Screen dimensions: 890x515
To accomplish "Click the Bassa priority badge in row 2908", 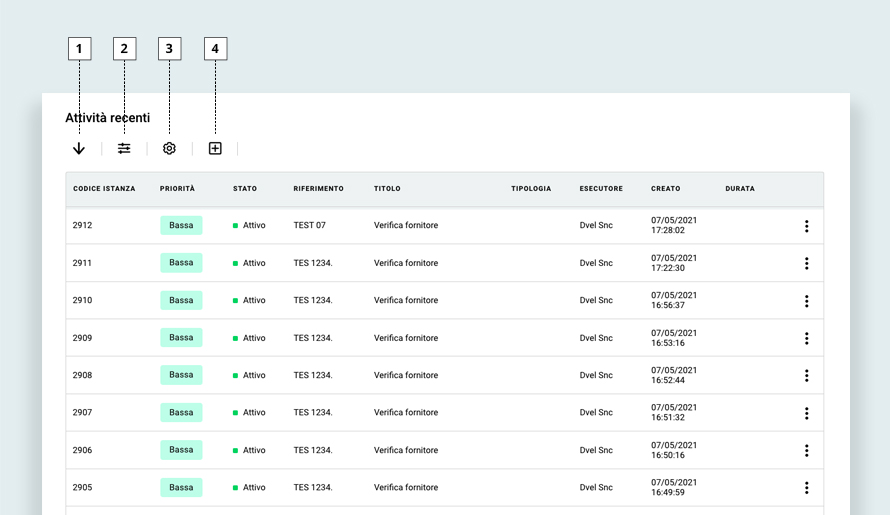I will click(181, 375).
